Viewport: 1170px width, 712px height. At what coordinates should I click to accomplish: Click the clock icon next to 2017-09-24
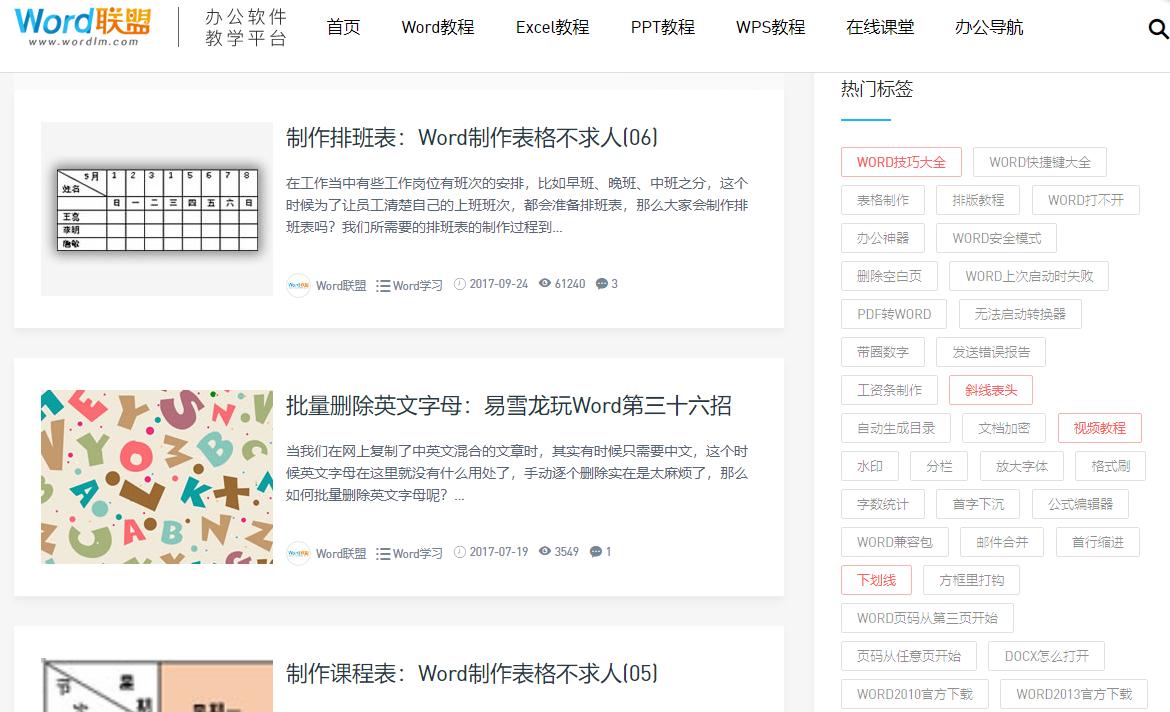458,284
